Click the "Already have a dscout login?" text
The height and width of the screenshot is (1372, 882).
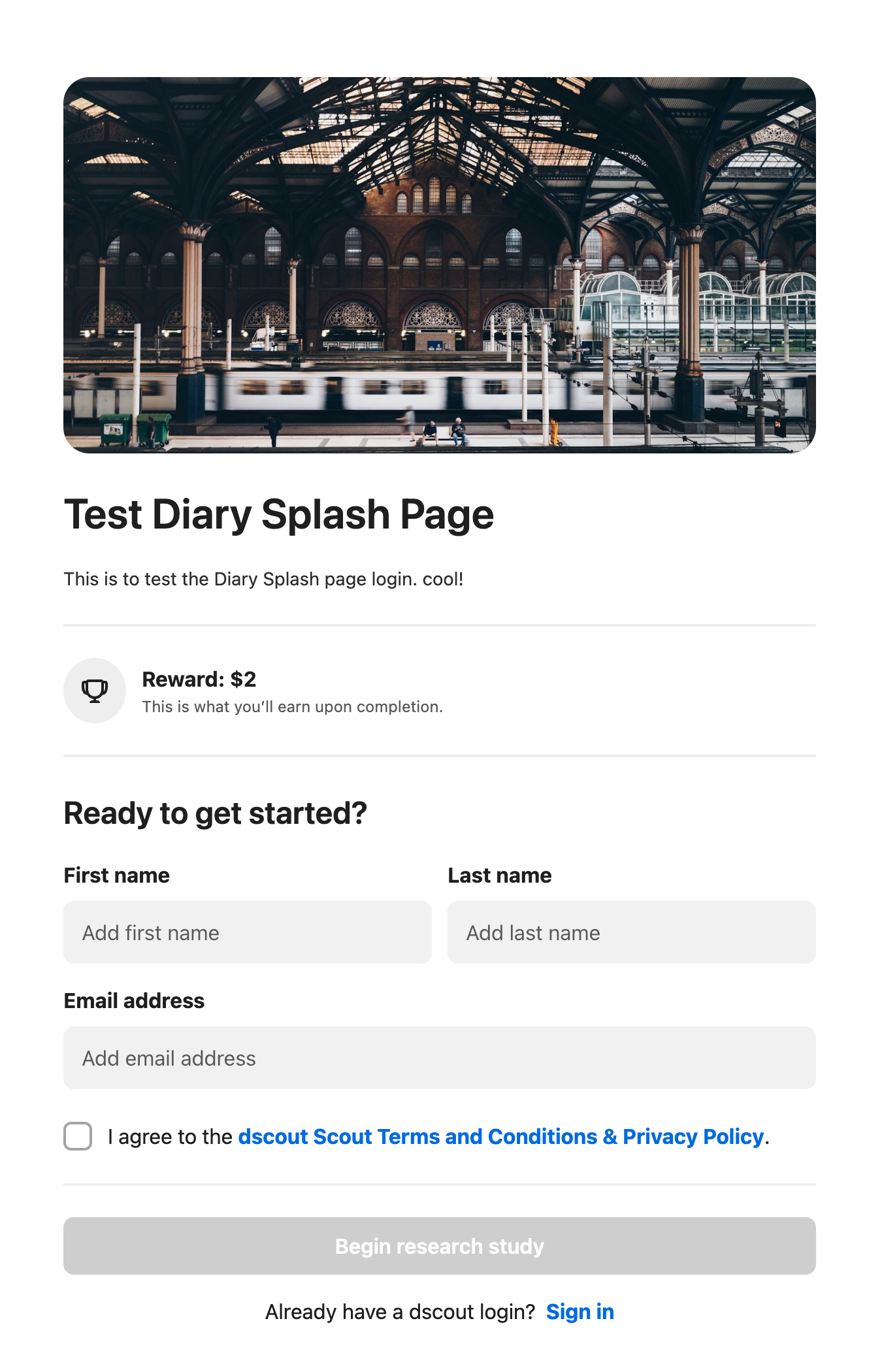click(x=400, y=1312)
